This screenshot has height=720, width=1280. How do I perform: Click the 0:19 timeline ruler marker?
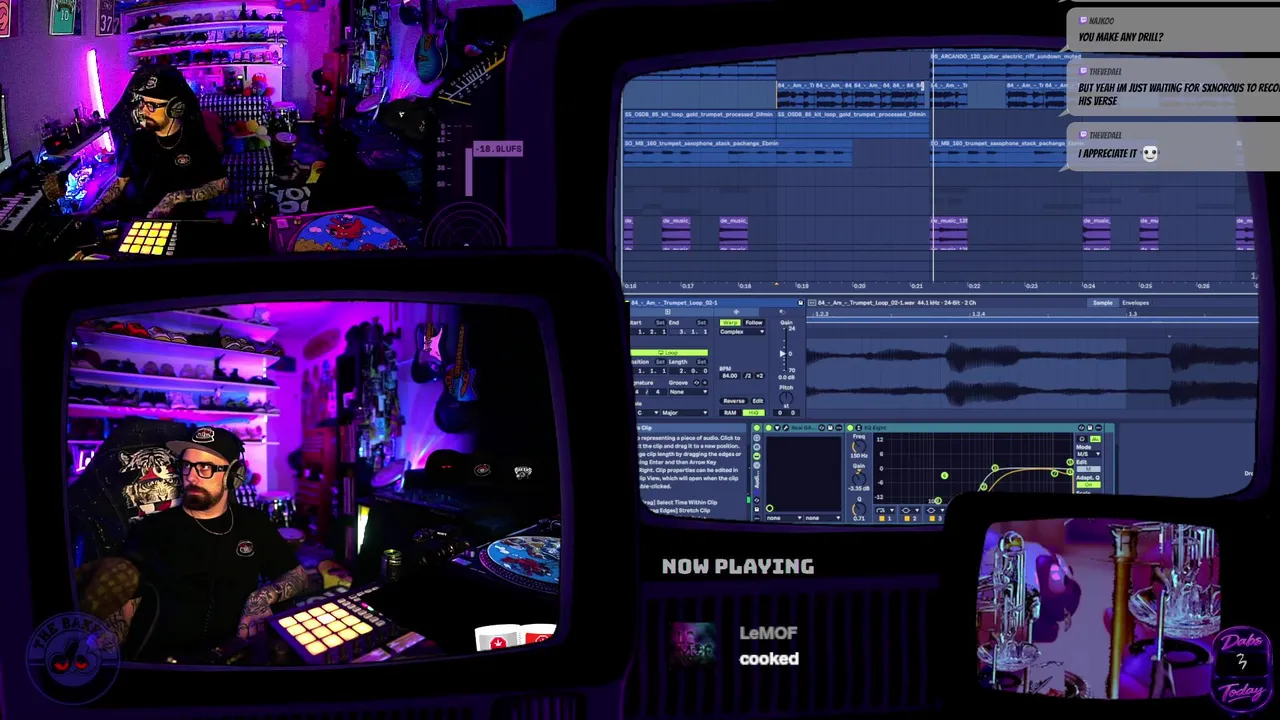802,286
